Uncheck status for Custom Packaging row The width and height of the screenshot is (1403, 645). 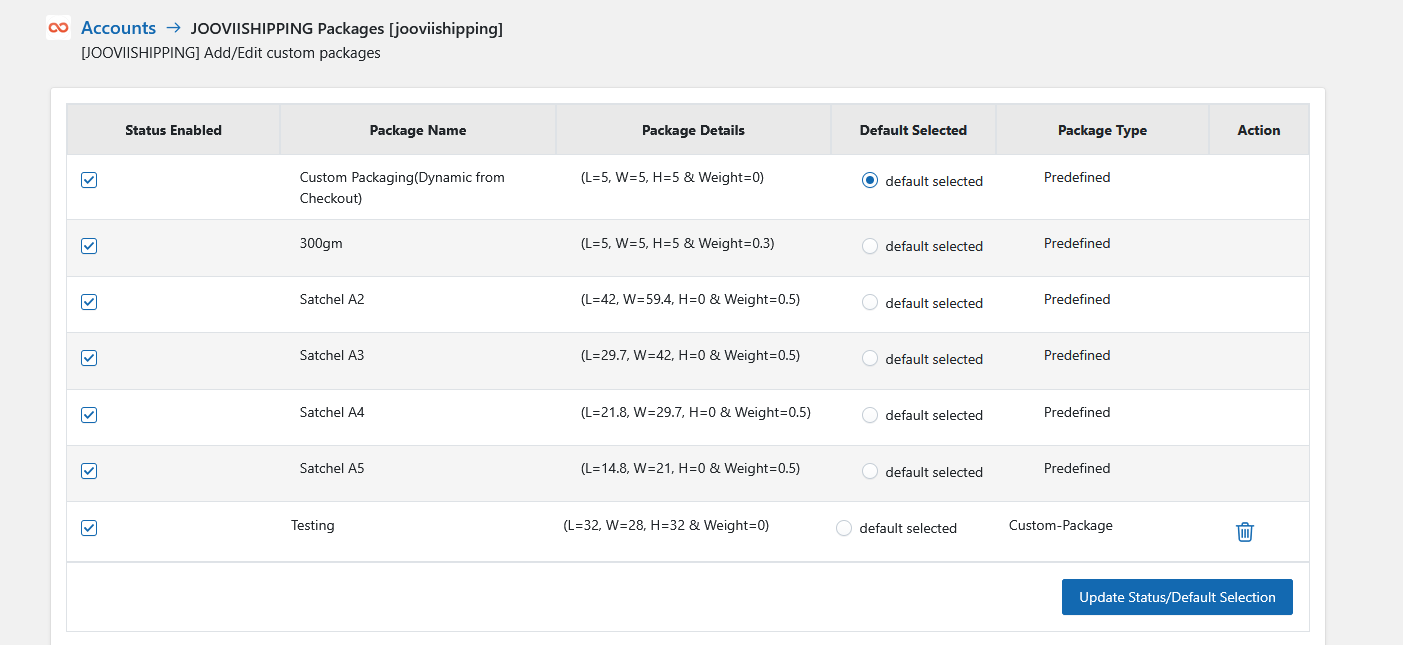pos(89,180)
